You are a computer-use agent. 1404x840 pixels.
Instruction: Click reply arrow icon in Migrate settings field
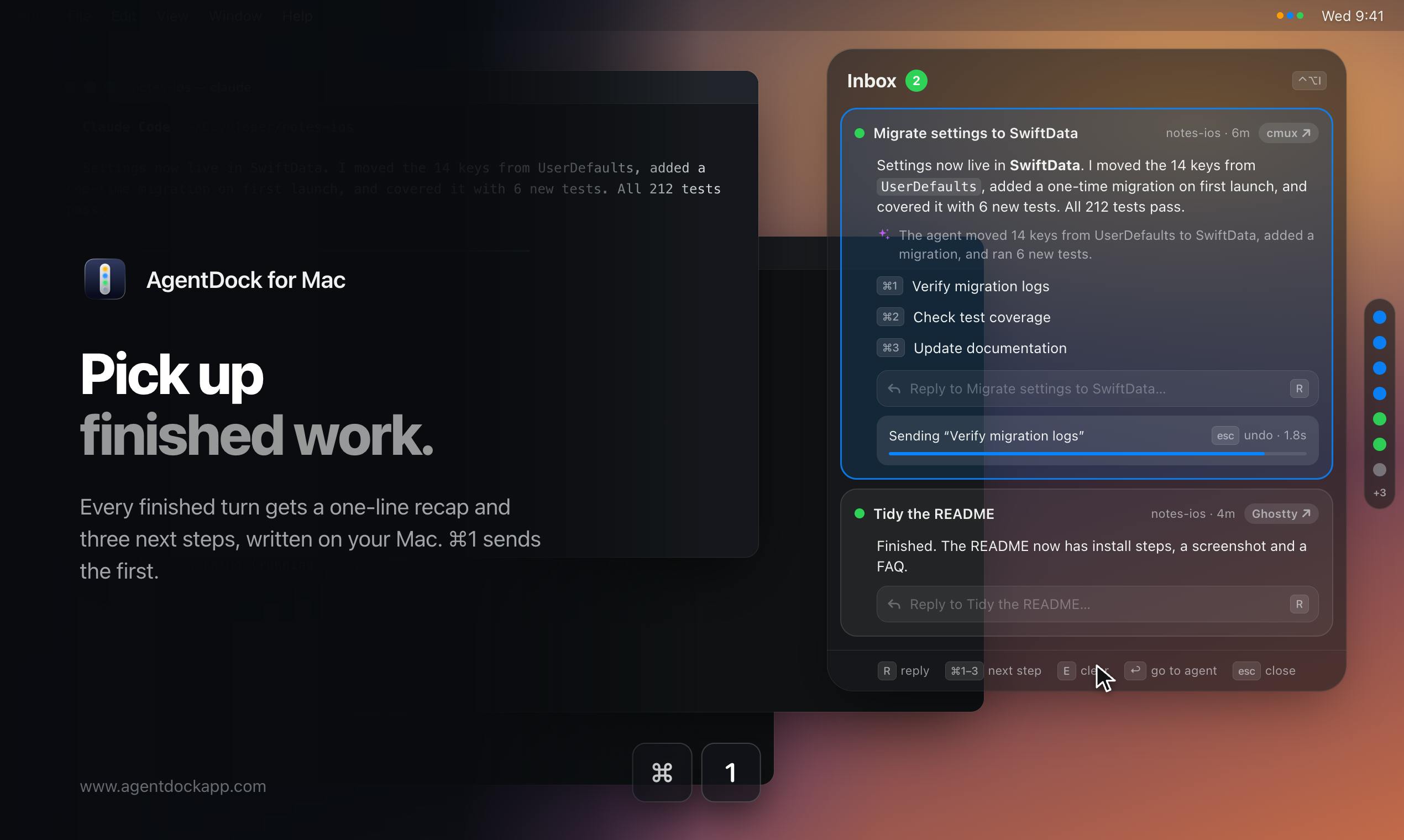click(x=894, y=389)
